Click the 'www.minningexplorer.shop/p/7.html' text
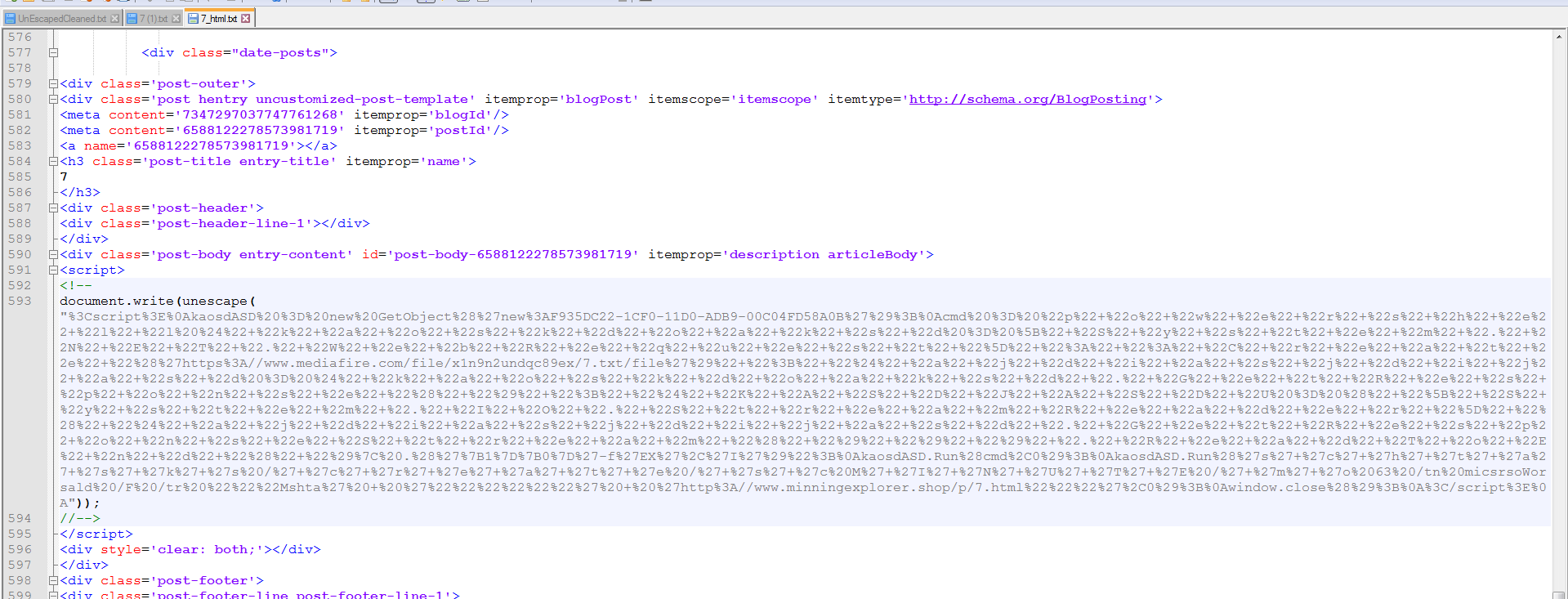The height and width of the screenshot is (599, 1568). coord(888,487)
